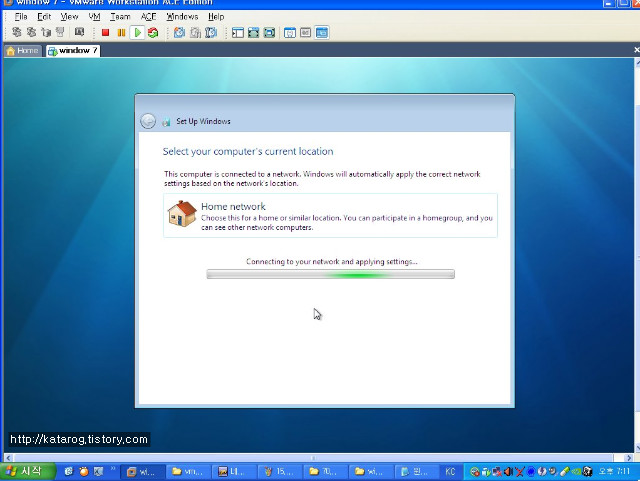Open the Snapshot Manager toolbar icon
The image size is (640, 481).
click(211, 32)
